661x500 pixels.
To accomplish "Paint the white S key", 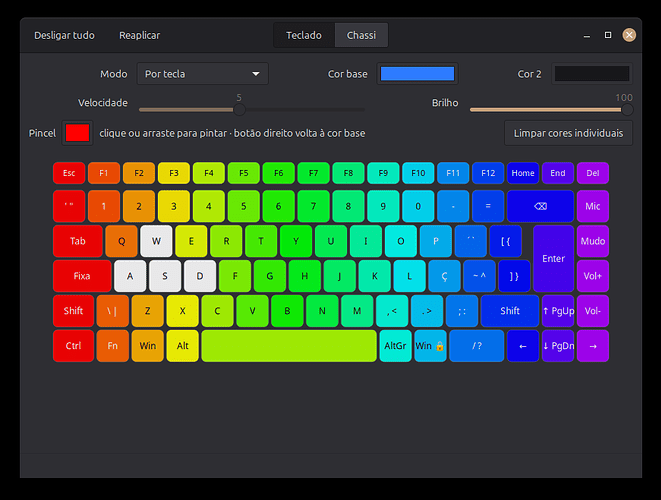I will [x=165, y=276].
